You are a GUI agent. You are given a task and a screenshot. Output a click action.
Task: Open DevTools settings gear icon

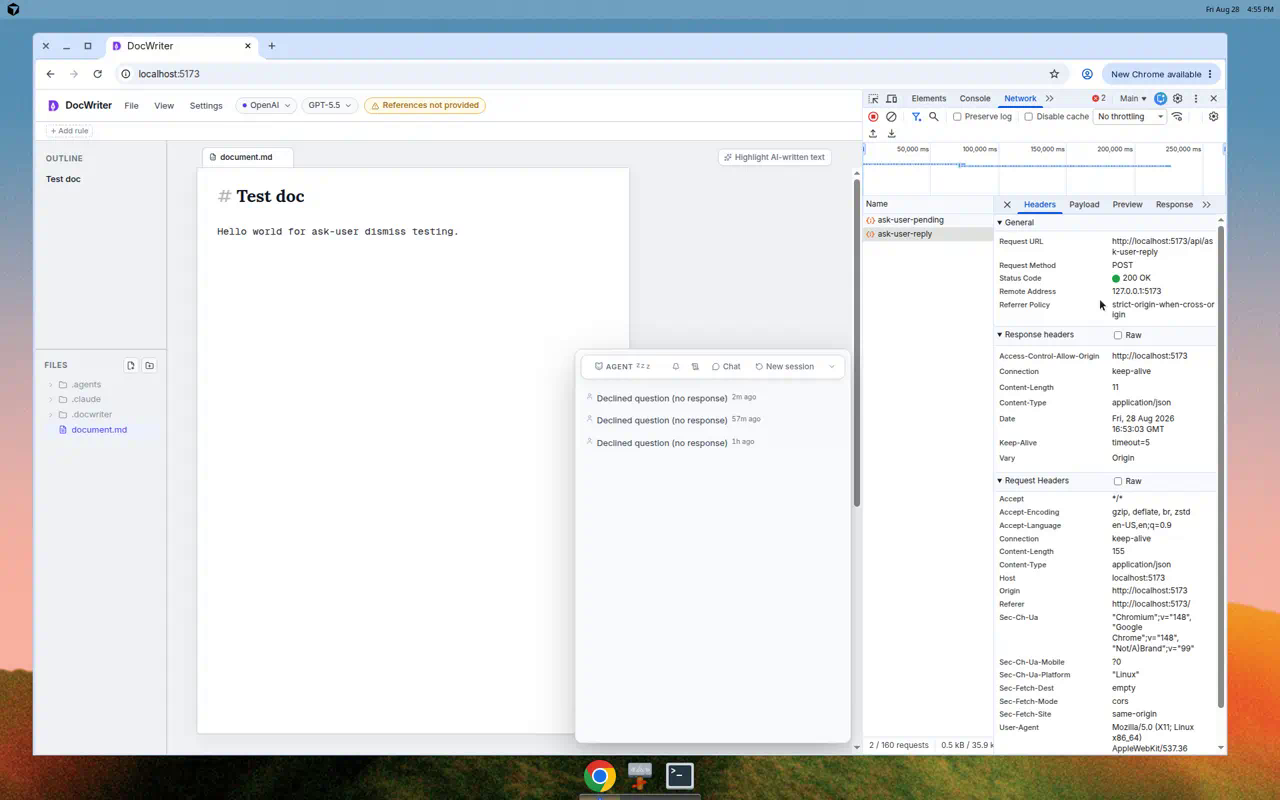[1178, 99]
